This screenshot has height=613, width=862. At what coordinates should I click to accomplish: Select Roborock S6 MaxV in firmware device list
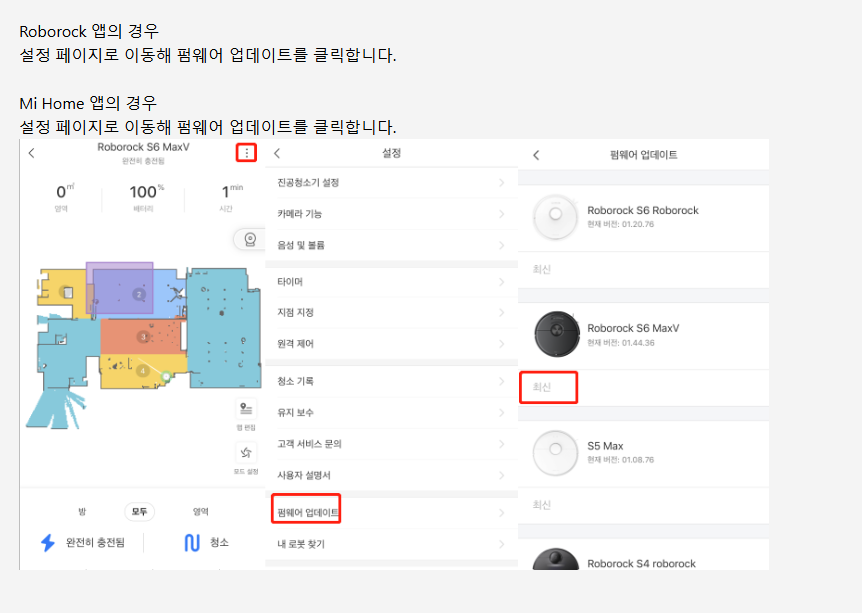coord(633,328)
